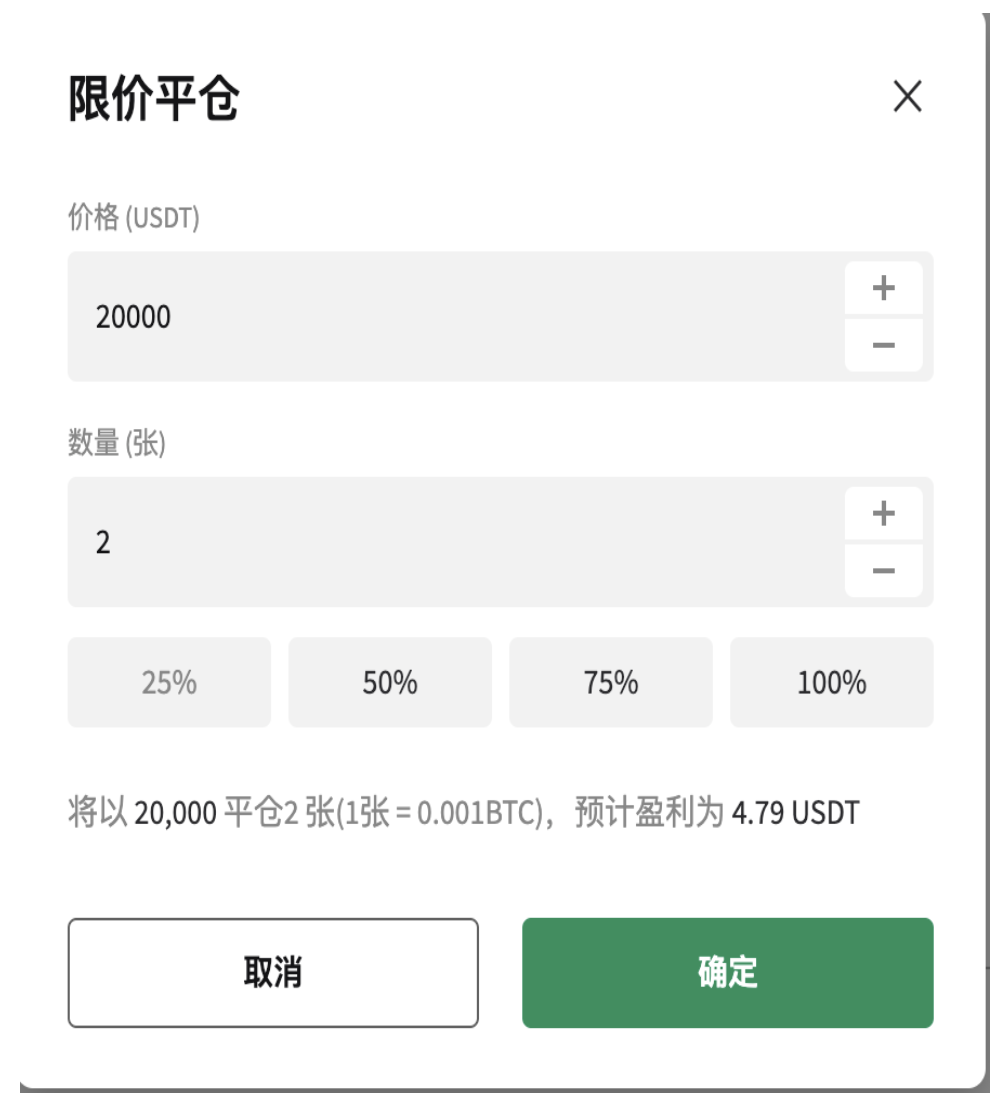Select the 25% position option

tap(169, 682)
